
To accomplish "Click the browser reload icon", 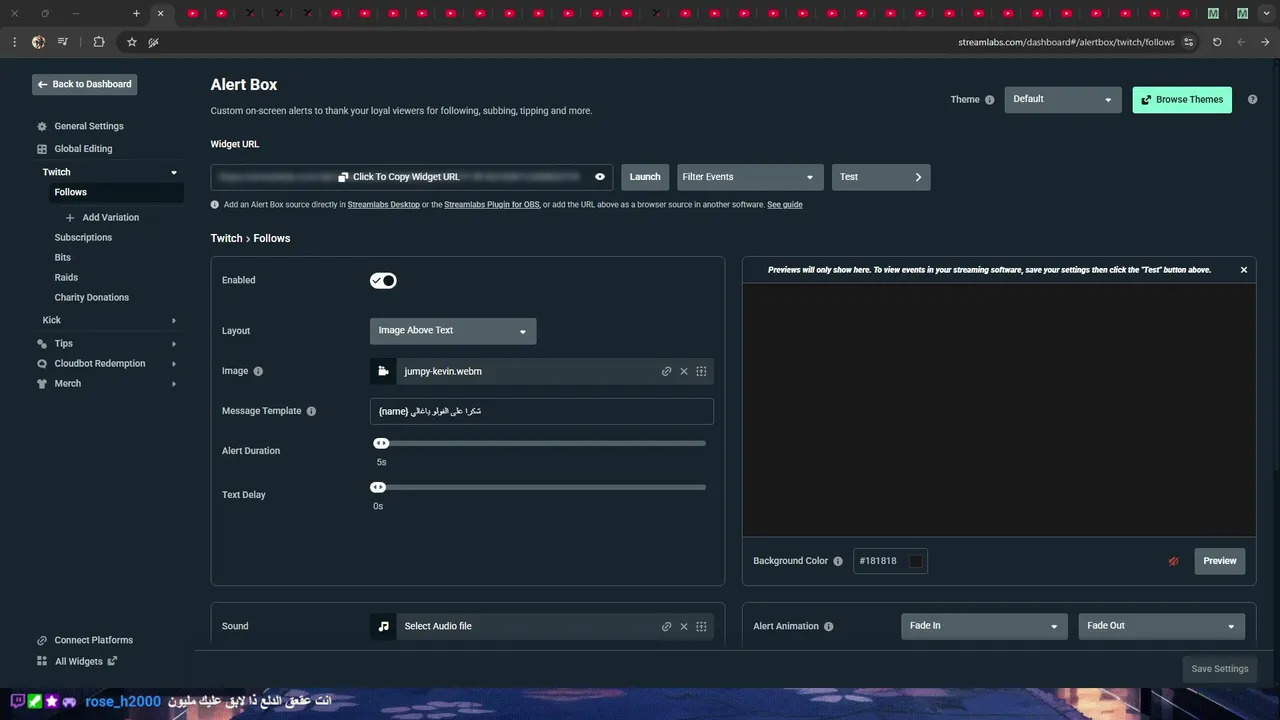I will coord(1217,42).
